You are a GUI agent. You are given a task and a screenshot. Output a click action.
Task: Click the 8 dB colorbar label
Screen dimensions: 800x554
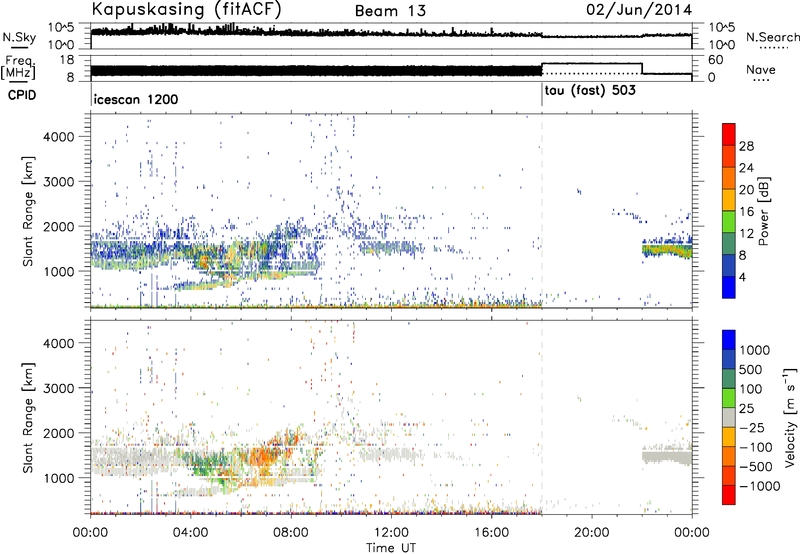[742, 256]
